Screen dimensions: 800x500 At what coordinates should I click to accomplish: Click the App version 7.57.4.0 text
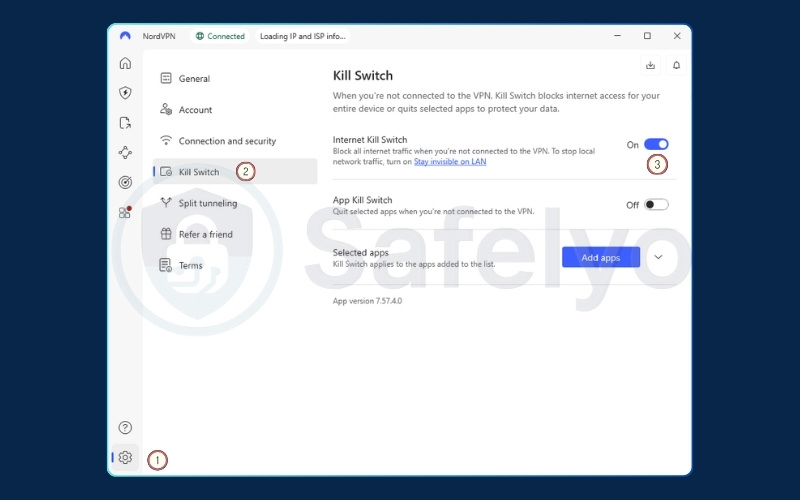click(367, 301)
